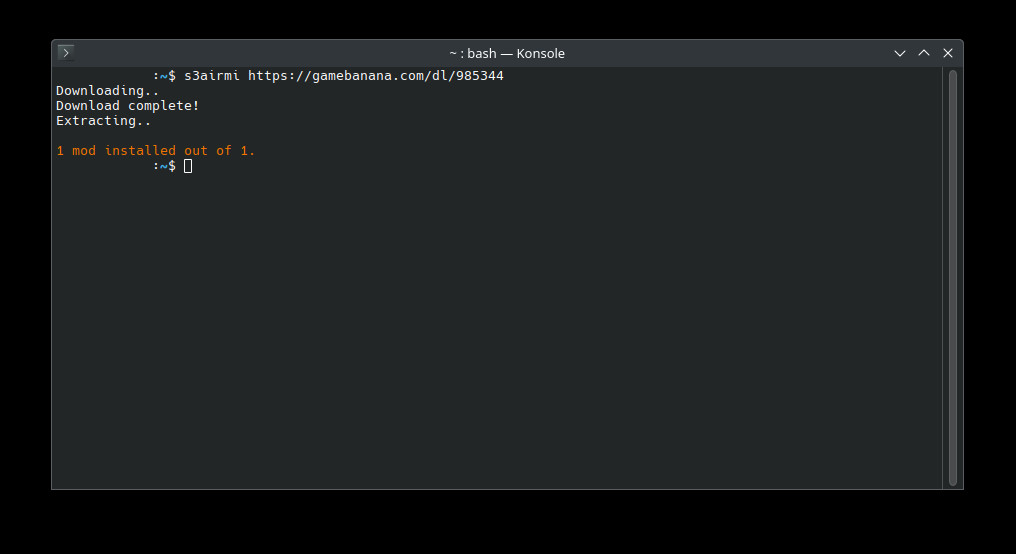Minimize the Konsole window

[x=900, y=53]
